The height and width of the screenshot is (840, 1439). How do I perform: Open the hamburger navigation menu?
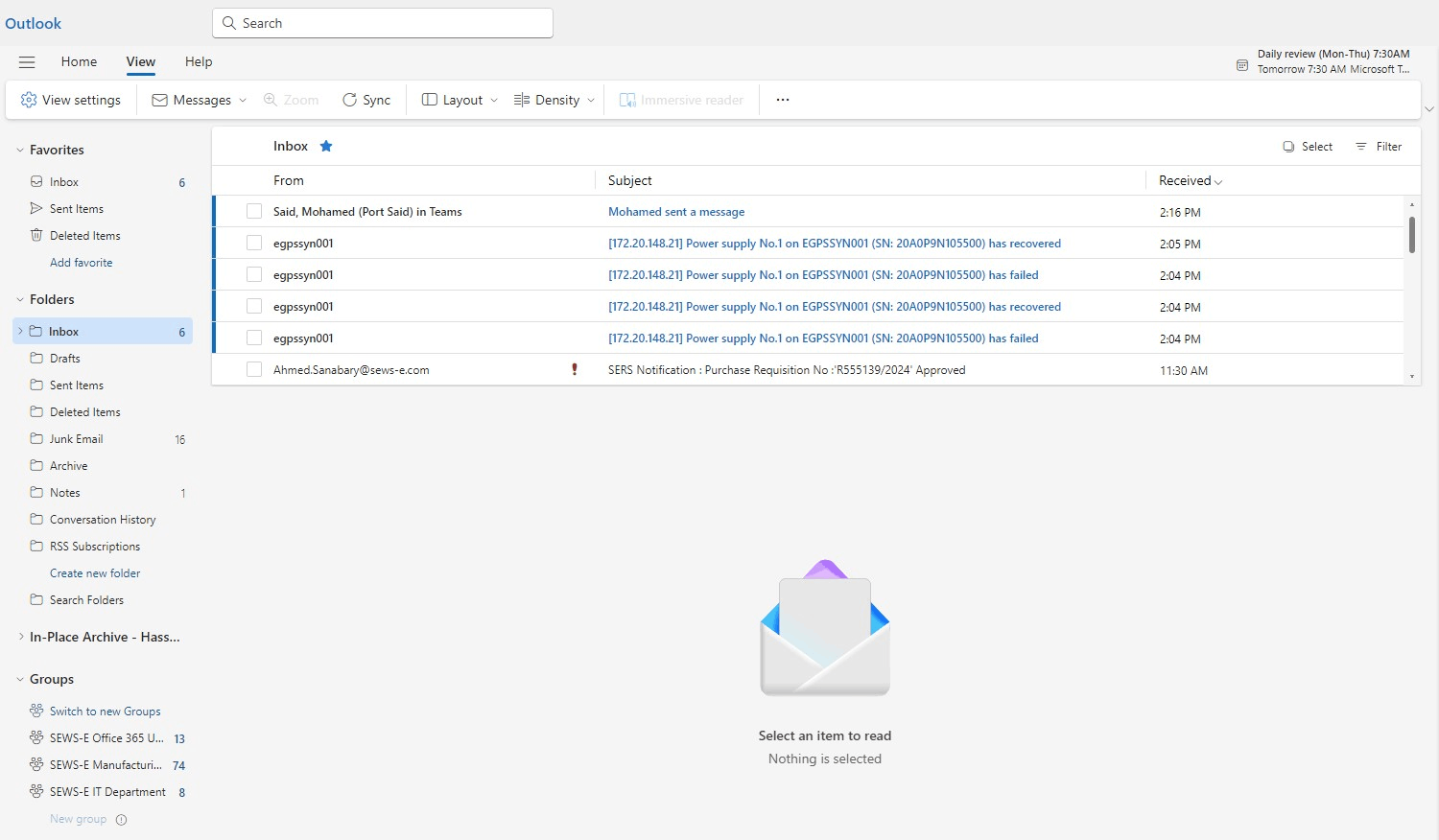(x=27, y=61)
